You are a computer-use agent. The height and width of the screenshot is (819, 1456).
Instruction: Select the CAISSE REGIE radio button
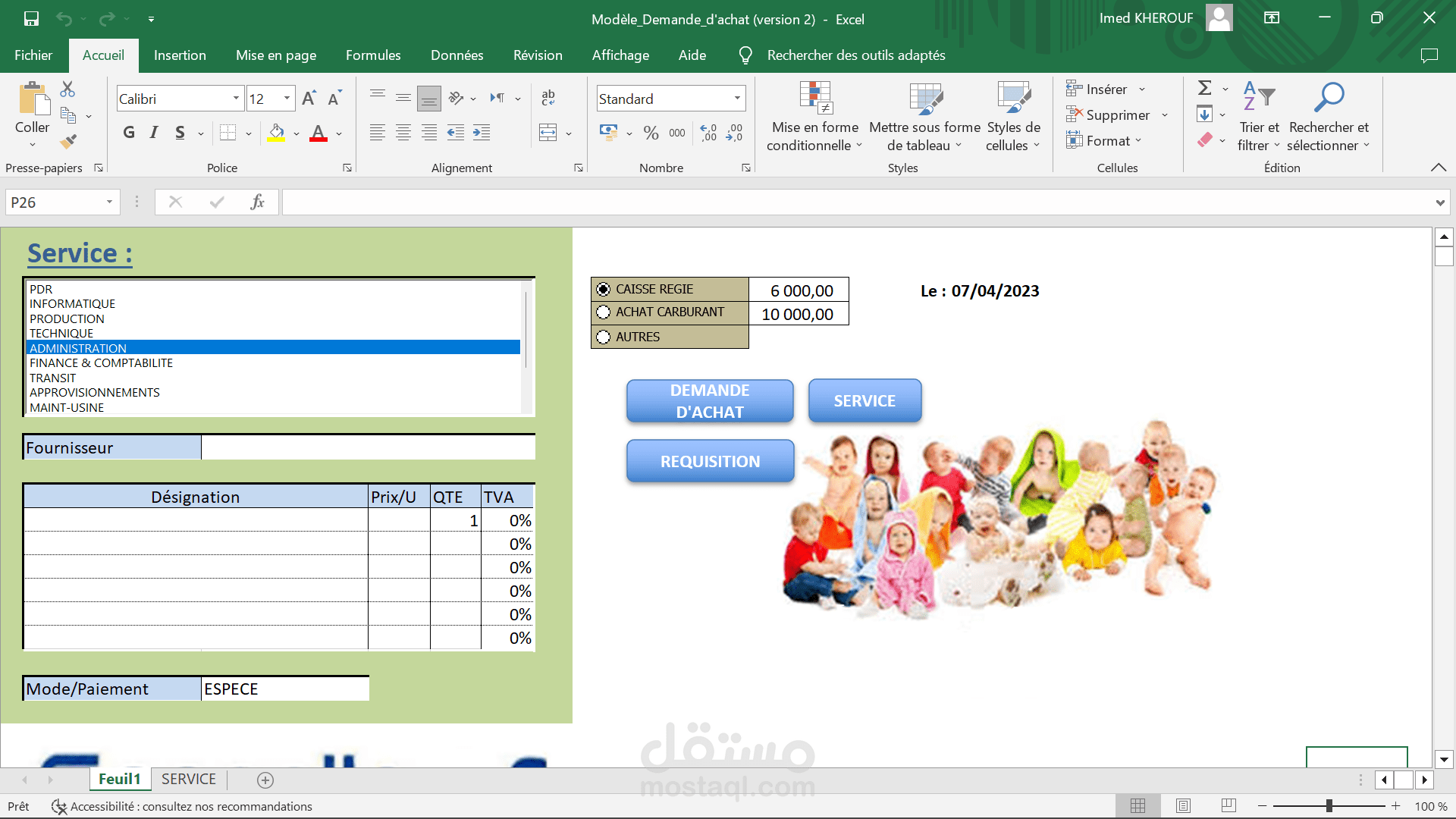pos(604,289)
